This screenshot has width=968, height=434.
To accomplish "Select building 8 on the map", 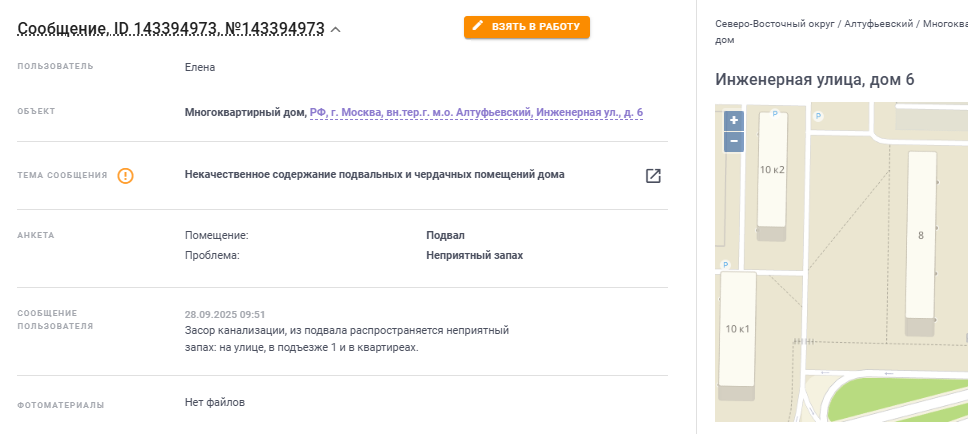I will tap(921, 235).
